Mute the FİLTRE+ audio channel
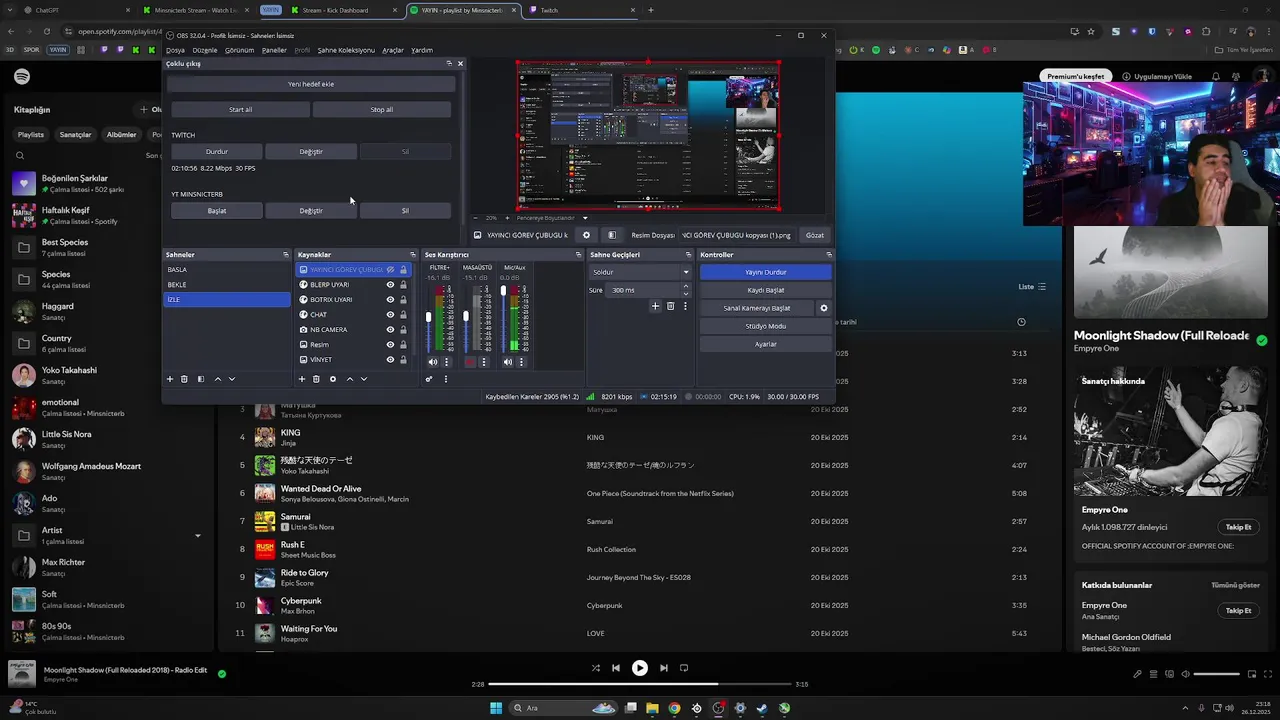This screenshot has height=720, width=1280. coord(433,362)
